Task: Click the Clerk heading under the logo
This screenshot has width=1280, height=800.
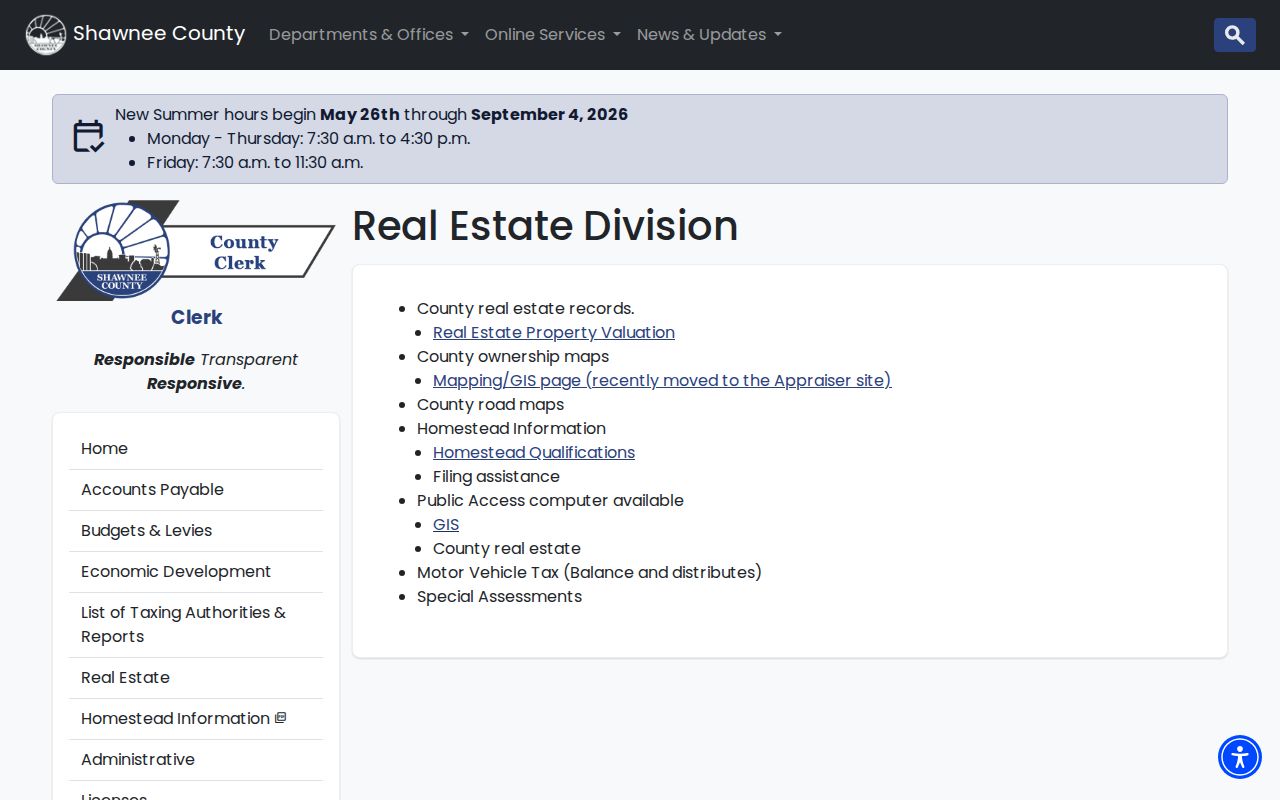Action: click(x=196, y=317)
